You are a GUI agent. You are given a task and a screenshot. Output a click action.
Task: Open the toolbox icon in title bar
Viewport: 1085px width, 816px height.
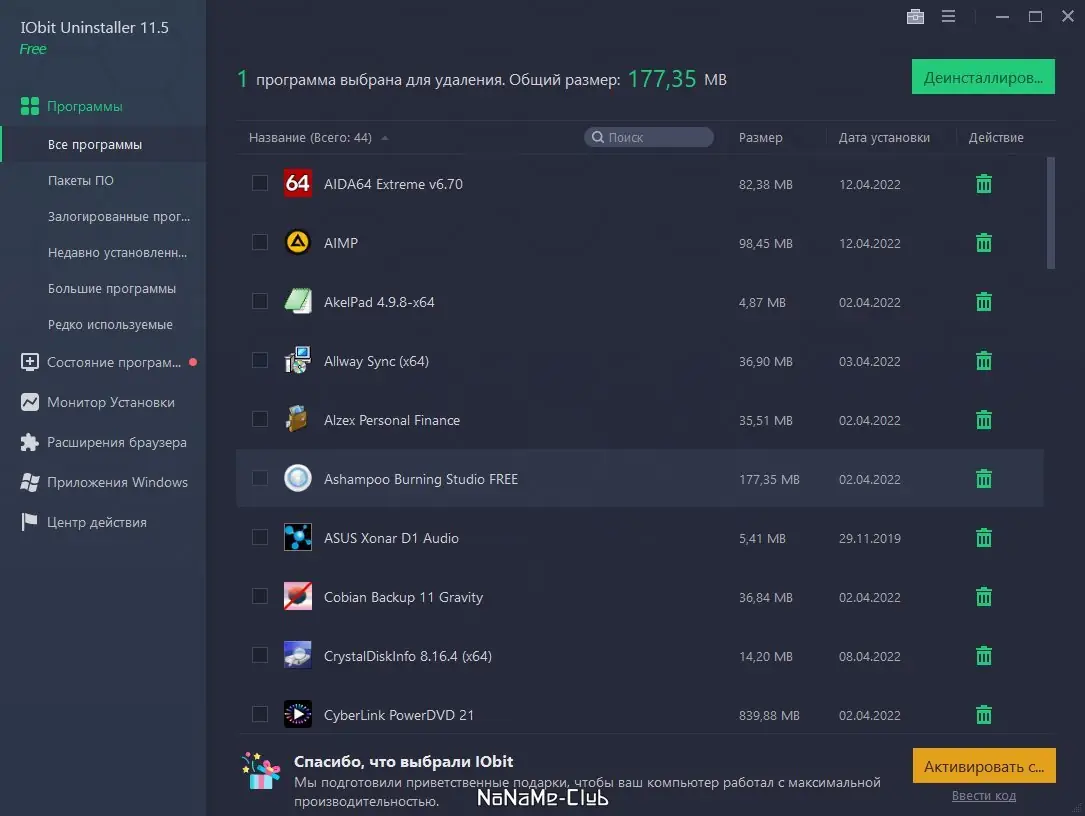point(915,17)
